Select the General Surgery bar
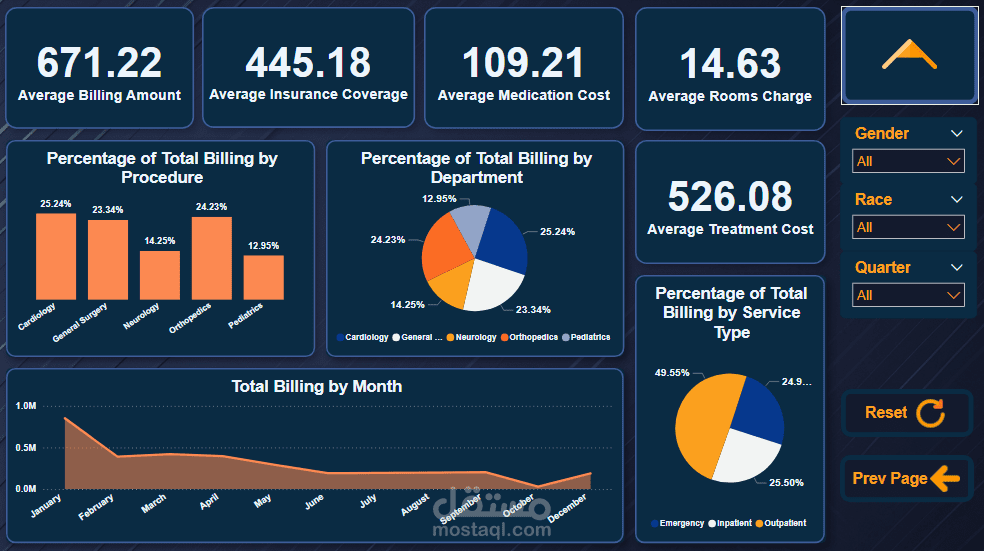This screenshot has width=984, height=551. tap(108, 260)
